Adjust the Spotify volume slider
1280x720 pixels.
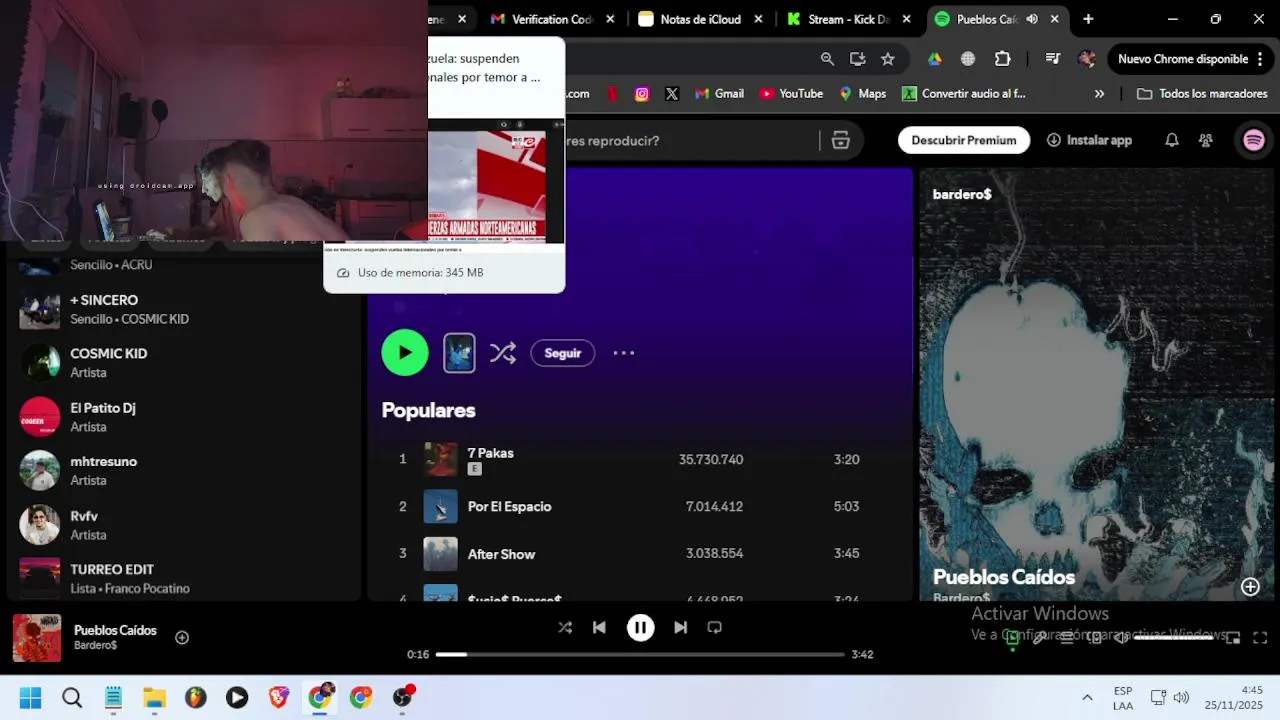1174,637
